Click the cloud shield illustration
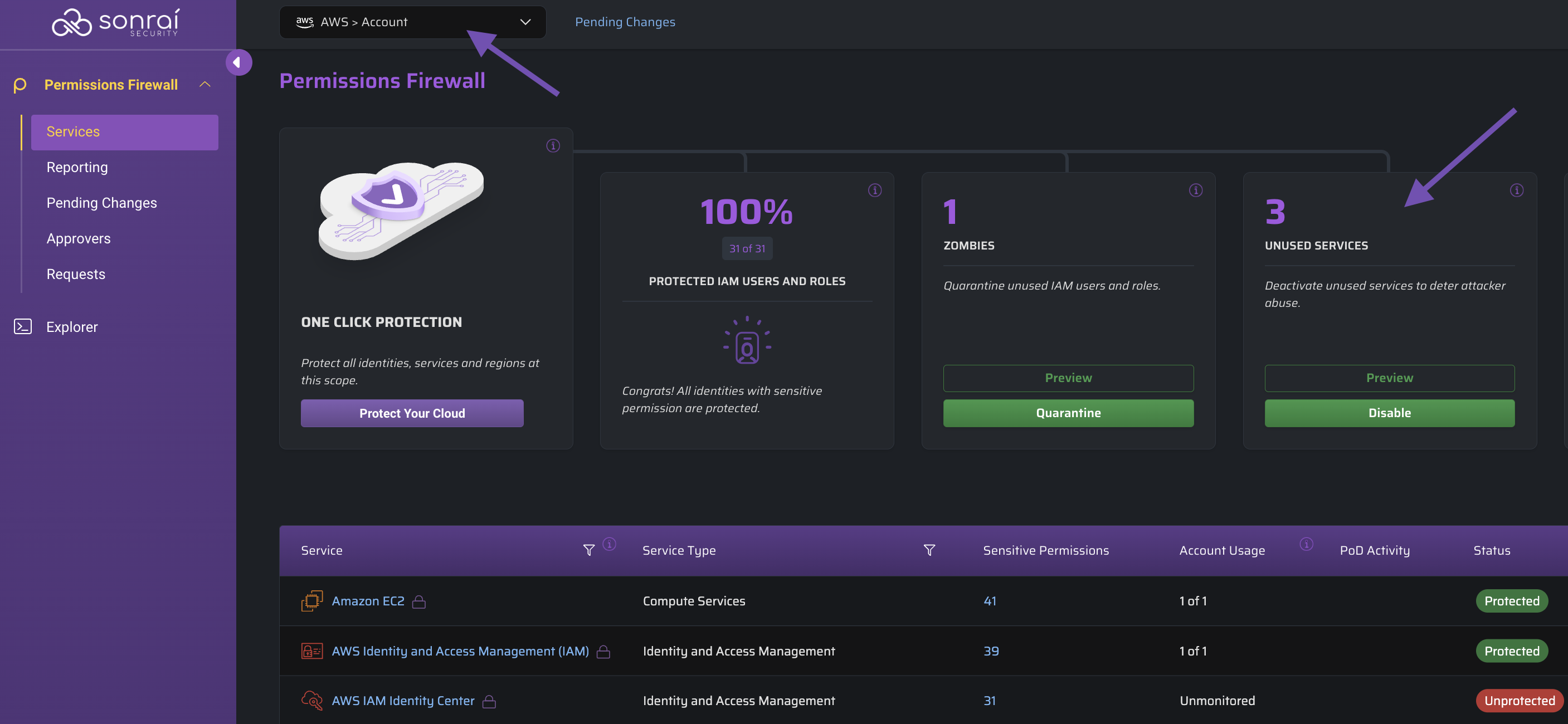Screen dimensions: 1568x724 [401, 211]
